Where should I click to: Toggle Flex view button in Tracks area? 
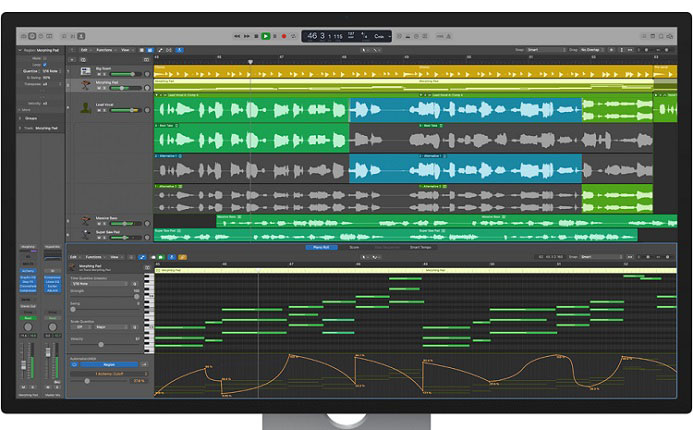click(169, 50)
